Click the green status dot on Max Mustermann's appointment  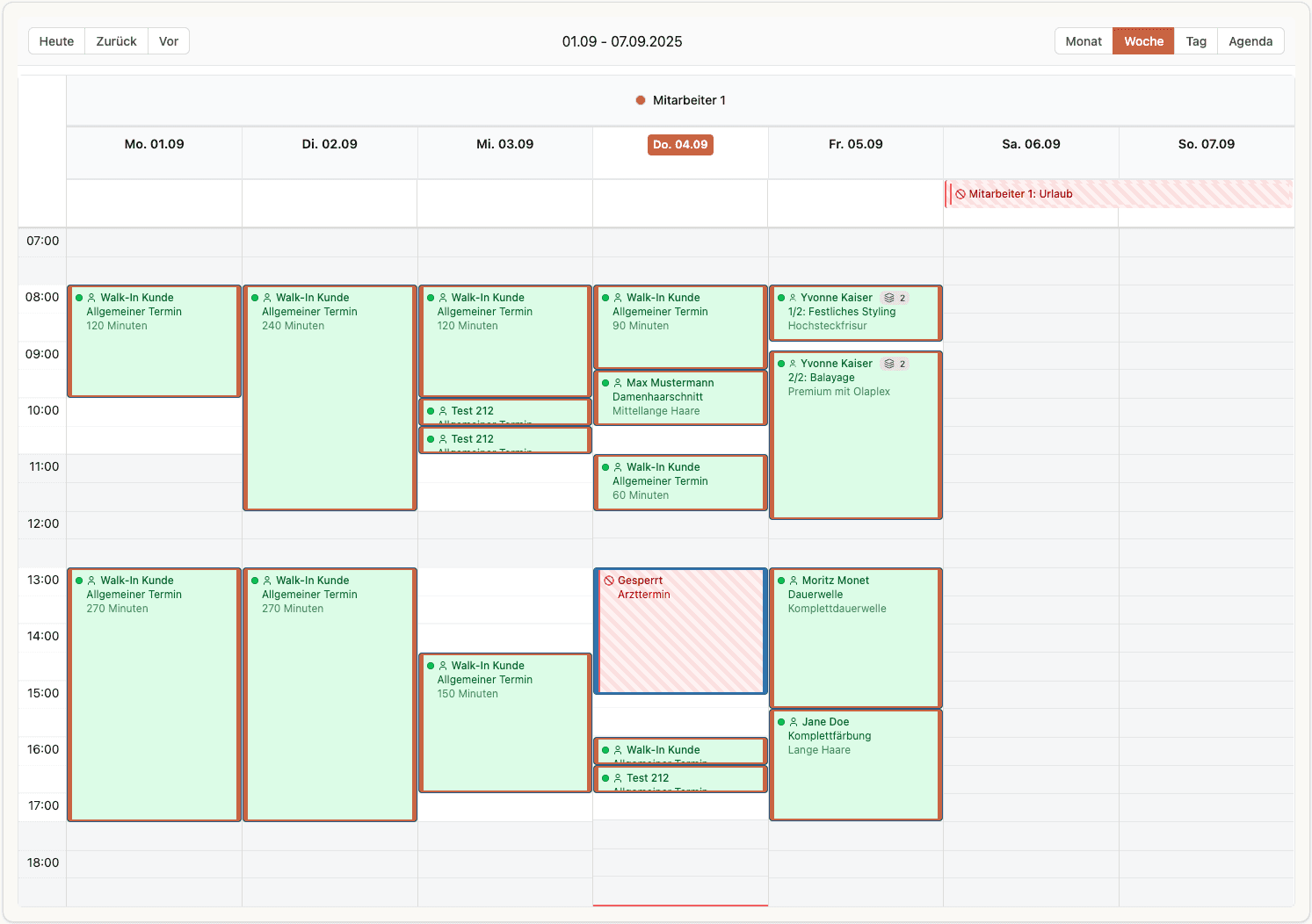[x=605, y=383]
